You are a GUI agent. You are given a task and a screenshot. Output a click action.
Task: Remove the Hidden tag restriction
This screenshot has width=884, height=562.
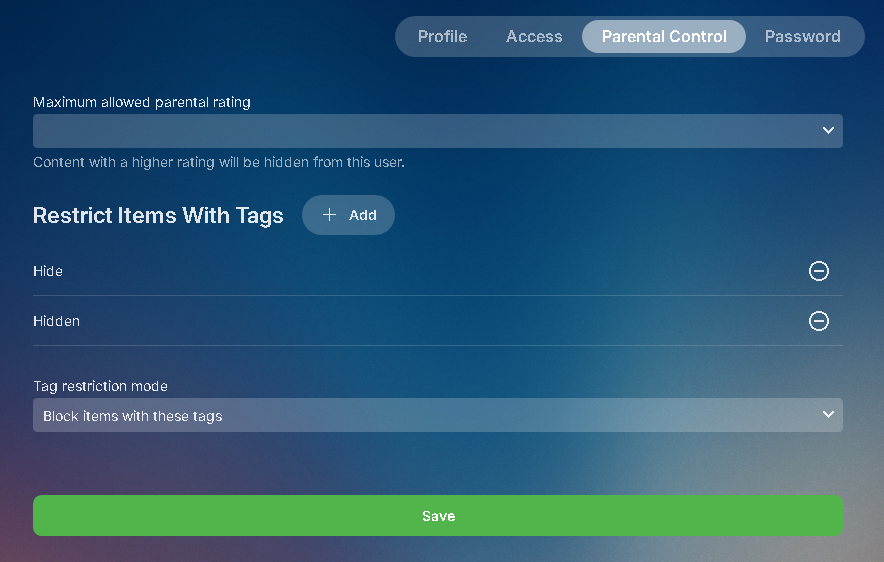(x=819, y=321)
